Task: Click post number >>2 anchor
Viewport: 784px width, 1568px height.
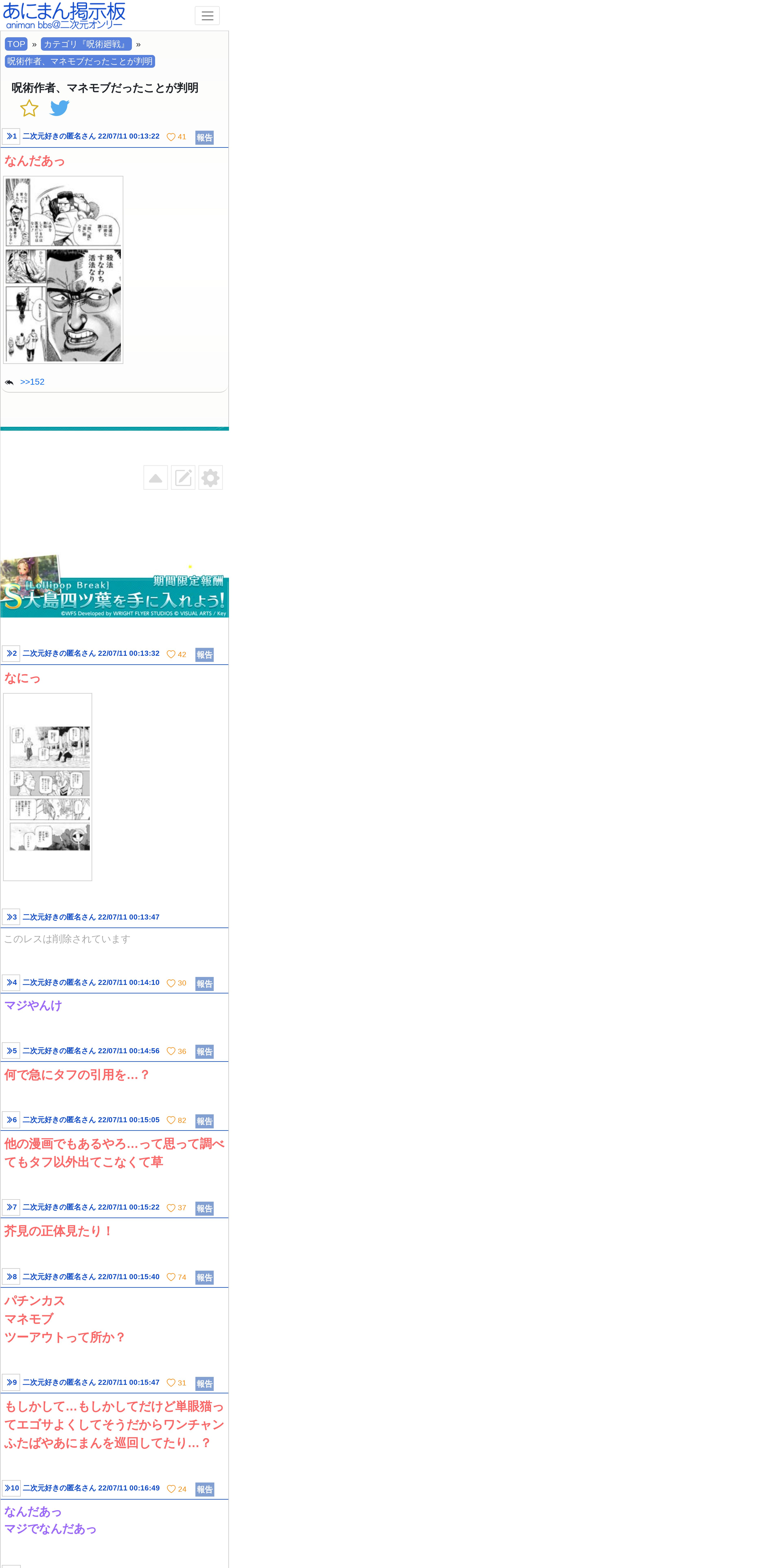Action: click(x=11, y=654)
